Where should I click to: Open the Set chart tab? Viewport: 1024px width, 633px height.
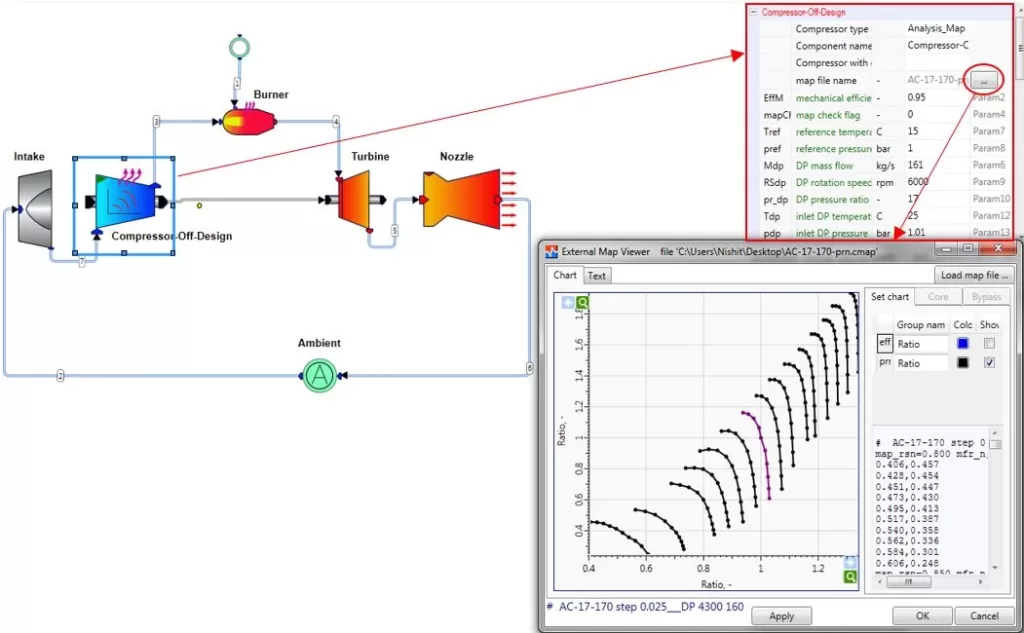coord(889,297)
